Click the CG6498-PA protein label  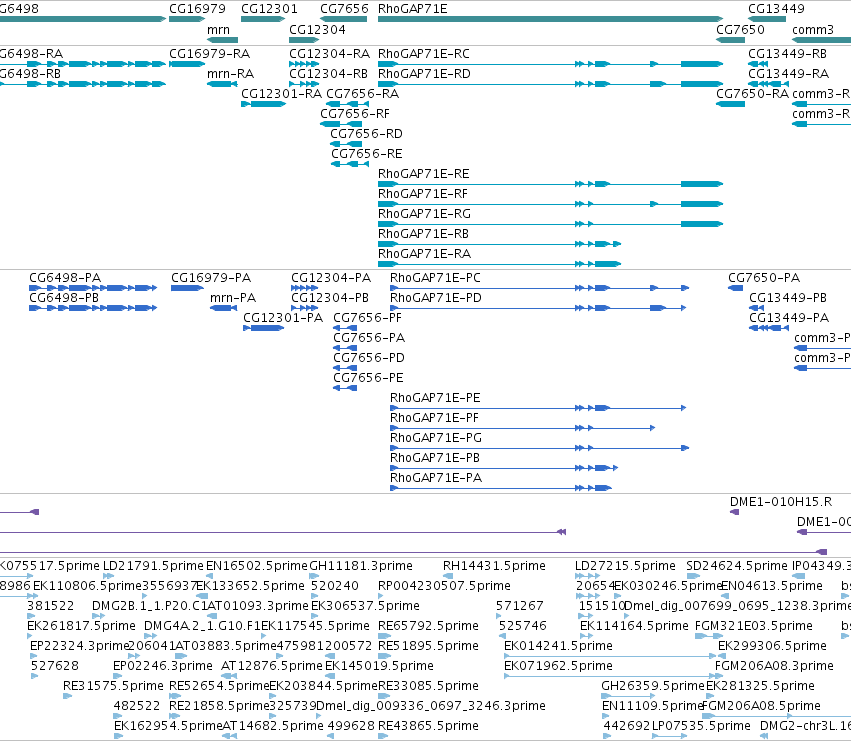pyautogui.click(x=65, y=278)
